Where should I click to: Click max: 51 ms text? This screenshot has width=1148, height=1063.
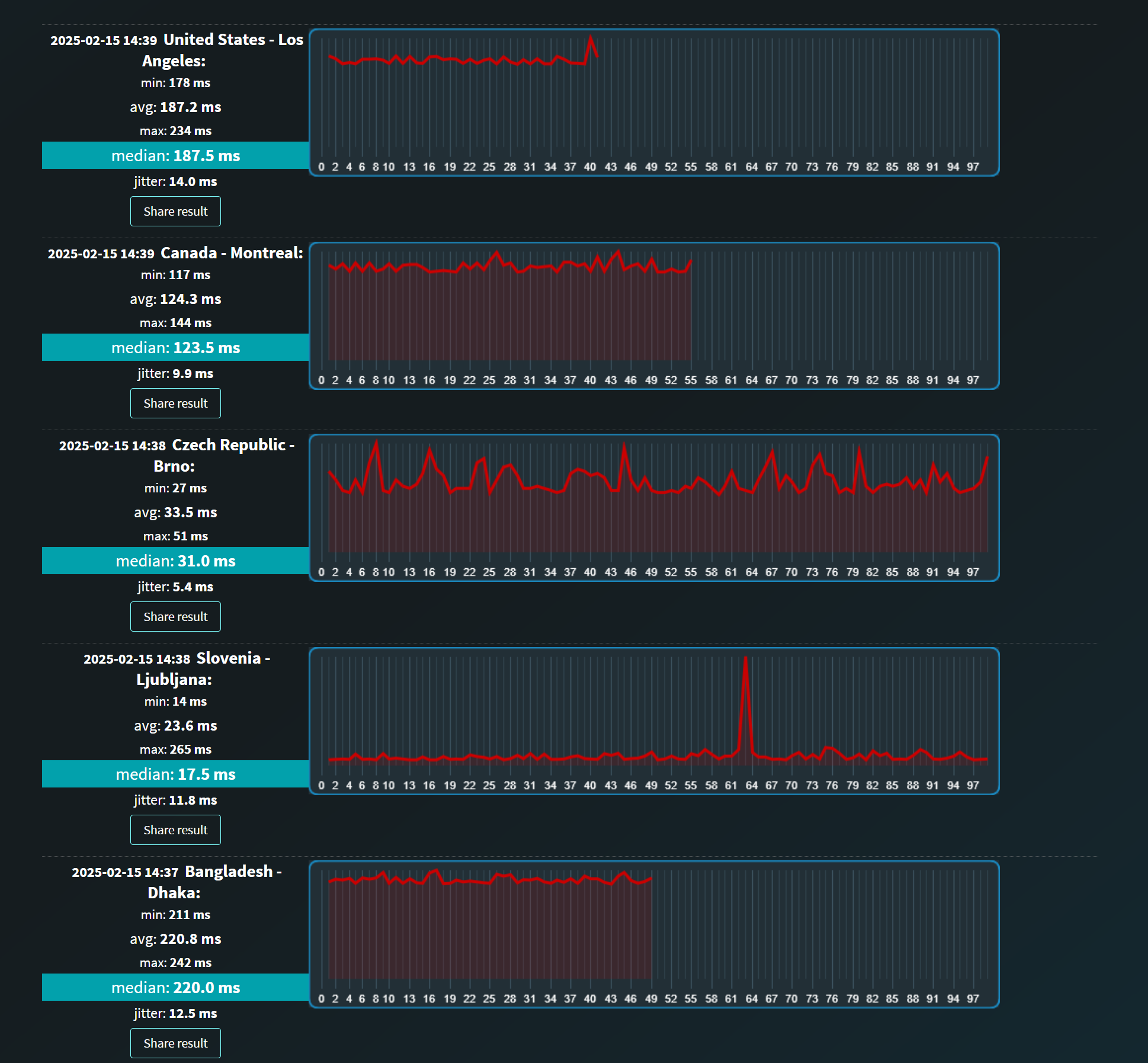(175, 536)
